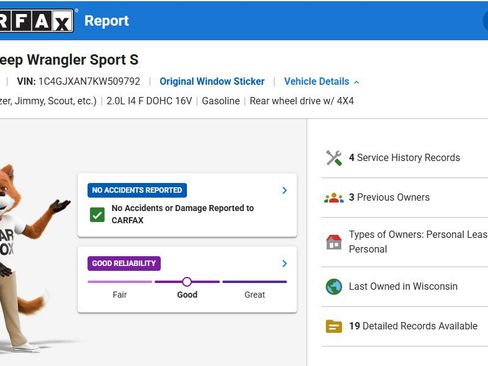Expand the Good Reliability card arrow
The height and width of the screenshot is (366, 488).
pyautogui.click(x=284, y=264)
